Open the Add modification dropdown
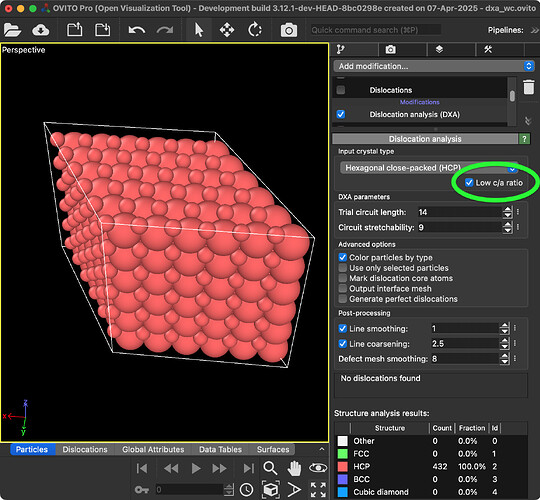Viewport: 540px width, 500px height. tap(434, 66)
